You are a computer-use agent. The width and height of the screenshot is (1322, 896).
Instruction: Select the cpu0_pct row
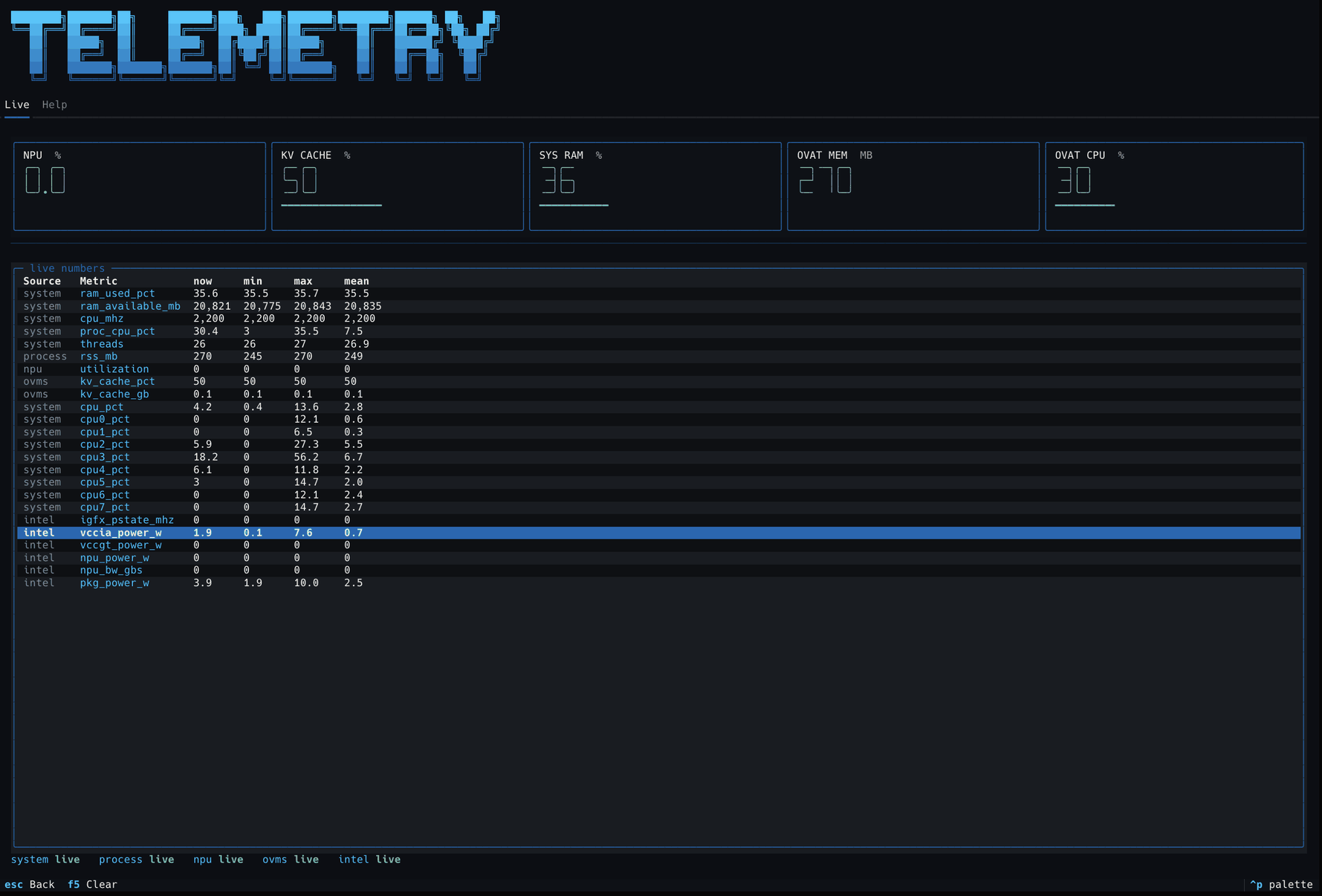click(x=658, y=420)
